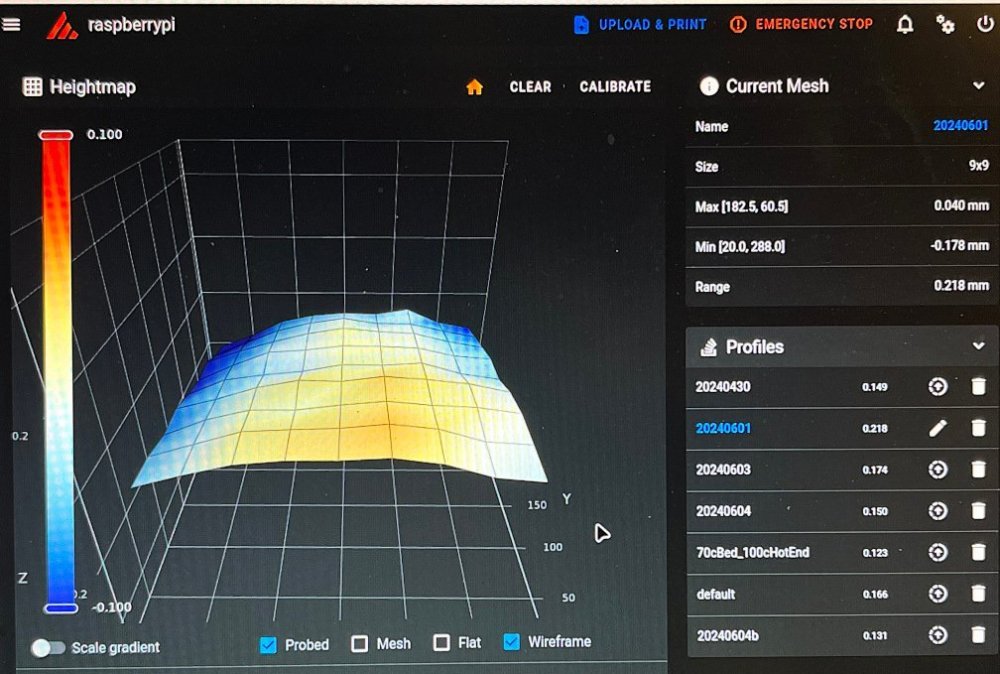Open the notifications bell
1000x674 pixels.
(x=904, y=25)
